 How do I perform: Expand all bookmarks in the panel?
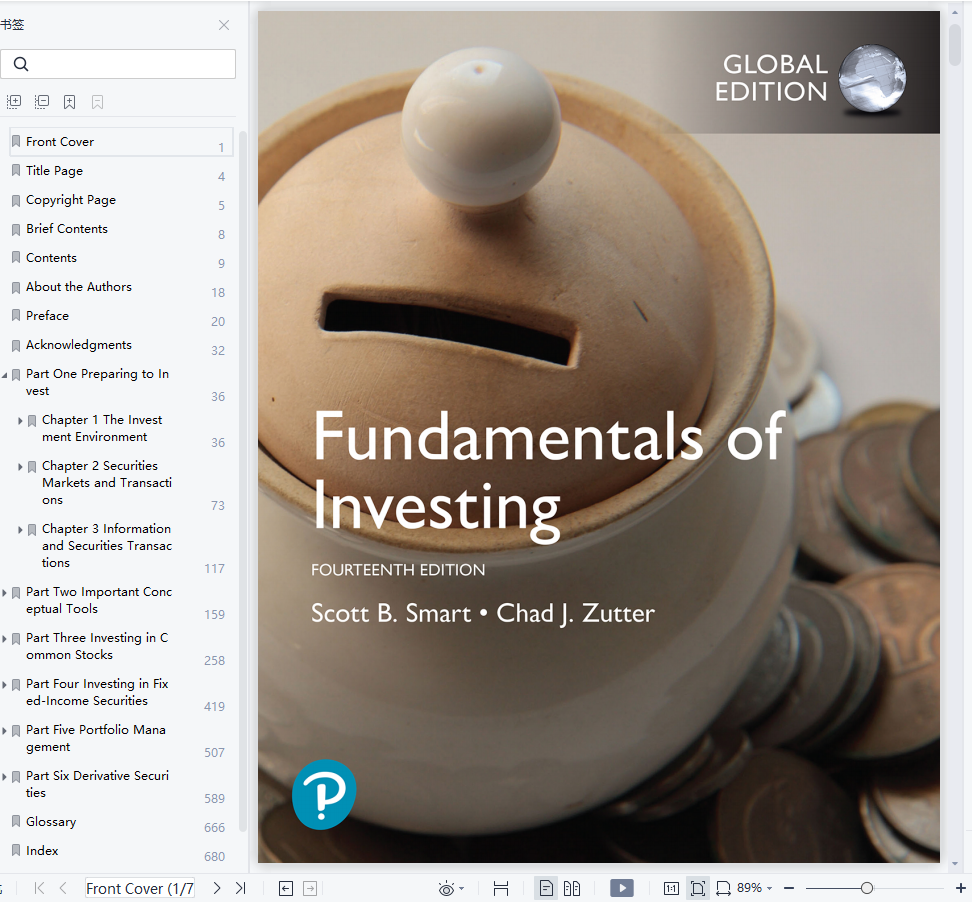(x=14, y=102)
